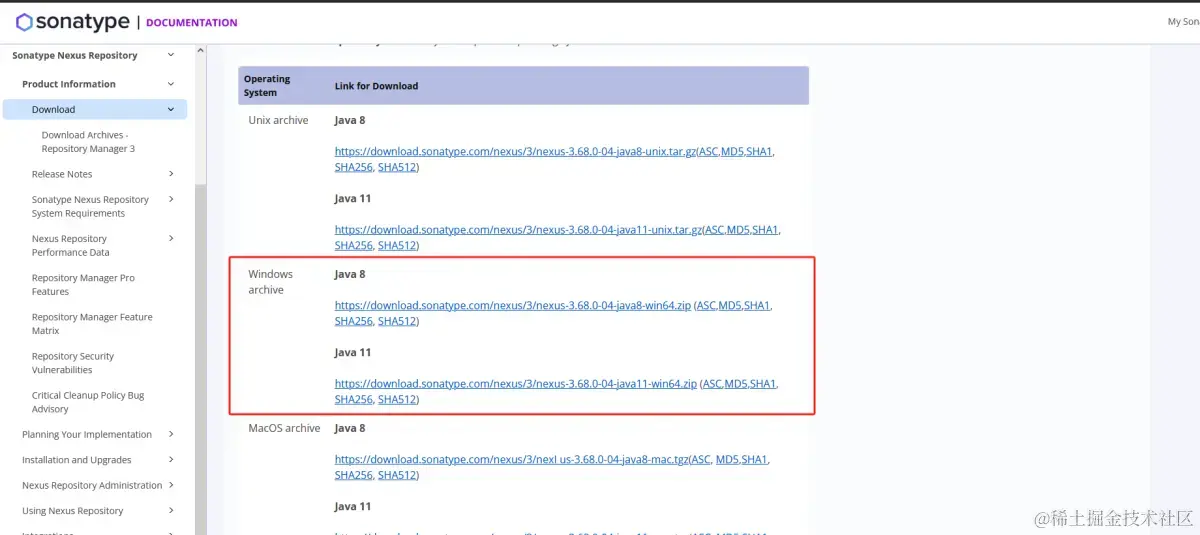Open MD5 checksum for java8-unix archive
1200x535 pixels.
click(735, 152)
